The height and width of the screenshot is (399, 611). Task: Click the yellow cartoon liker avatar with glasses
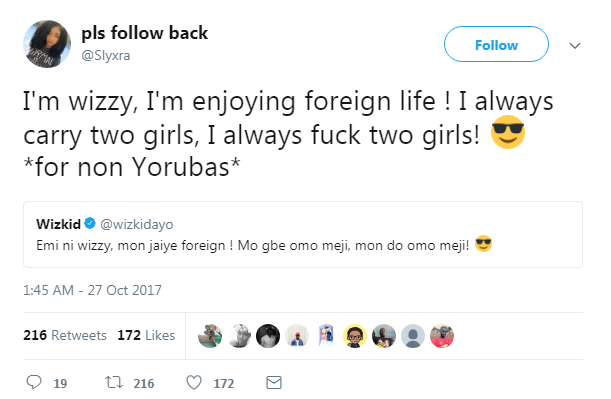(x=355, y=335)
